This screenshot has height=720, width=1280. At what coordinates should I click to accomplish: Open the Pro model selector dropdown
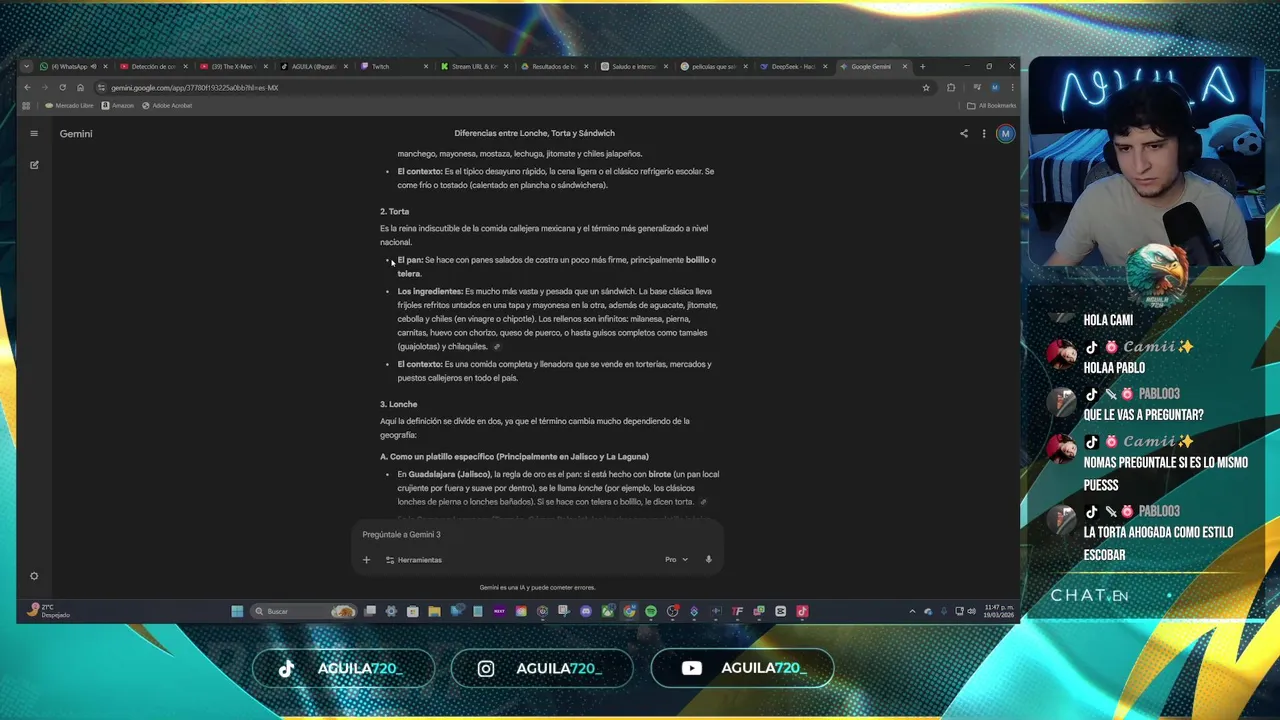click(677, 560)
